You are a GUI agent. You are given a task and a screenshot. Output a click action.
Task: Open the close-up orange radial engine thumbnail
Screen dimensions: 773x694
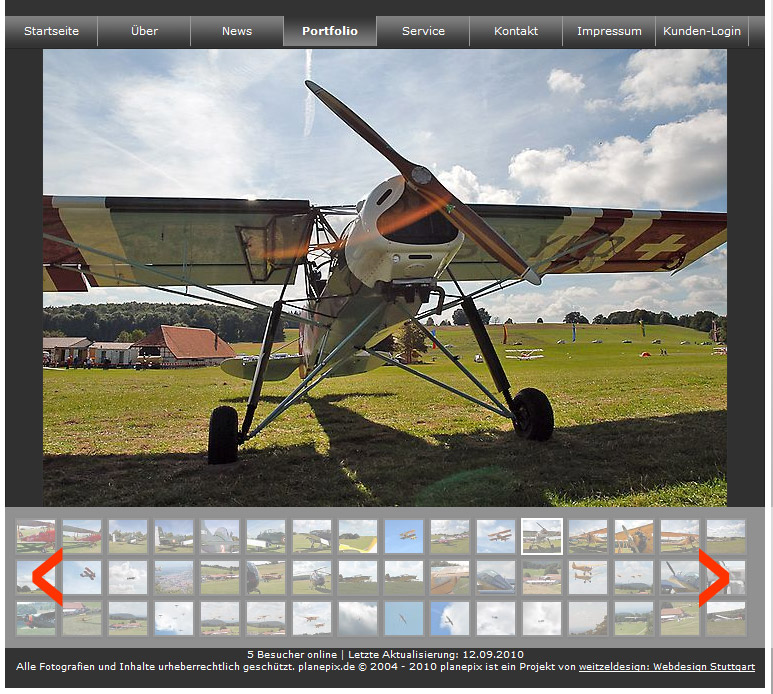click(634, 536)
